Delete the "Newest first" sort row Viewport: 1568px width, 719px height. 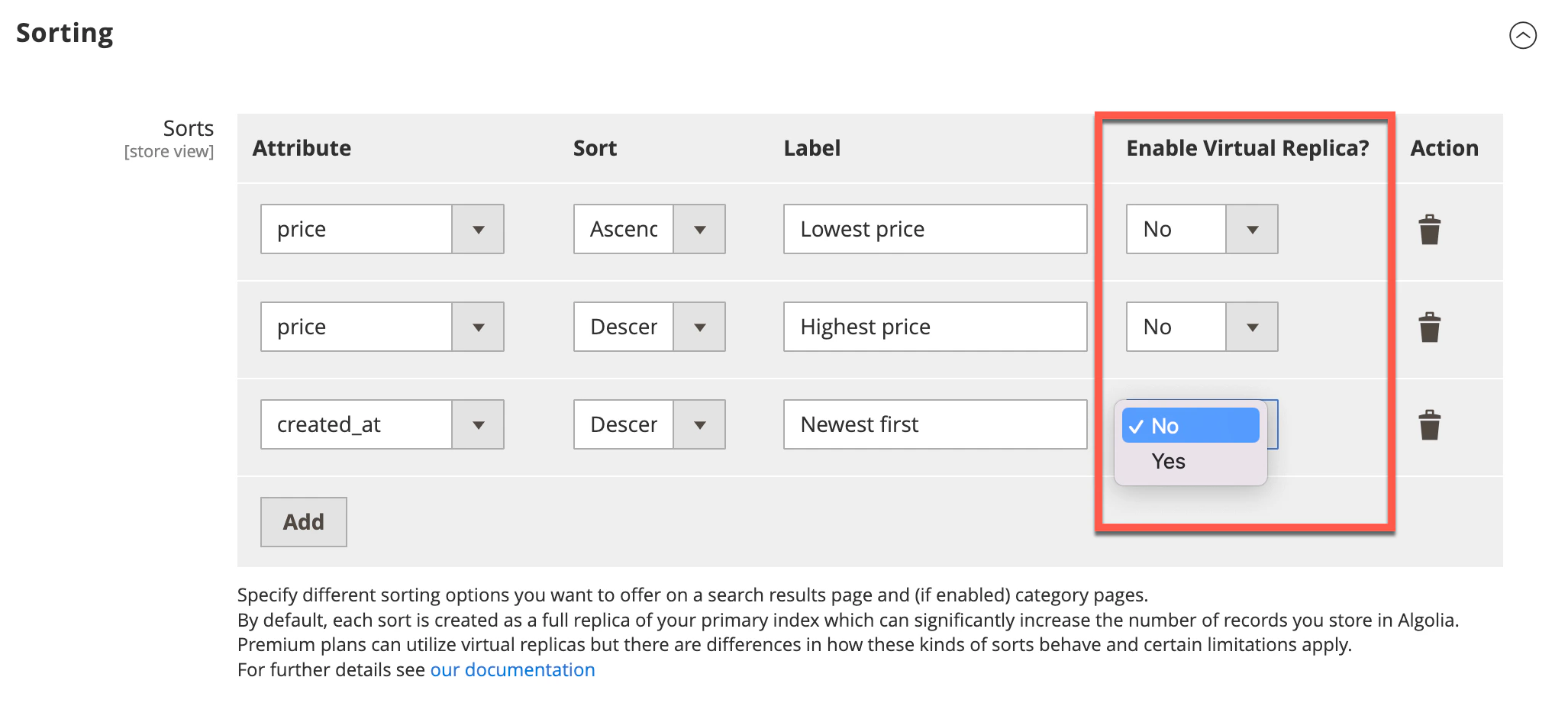1428,424
